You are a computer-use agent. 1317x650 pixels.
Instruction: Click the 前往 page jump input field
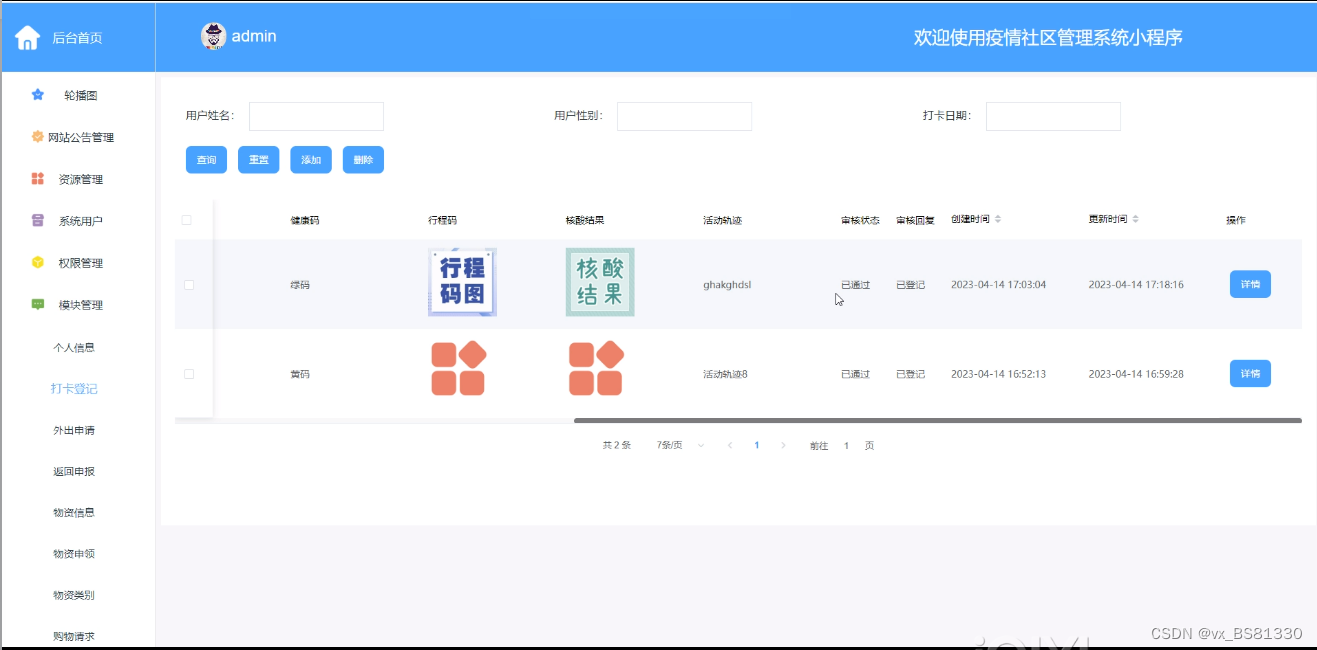pyautogui.click(x=846, y=446)
